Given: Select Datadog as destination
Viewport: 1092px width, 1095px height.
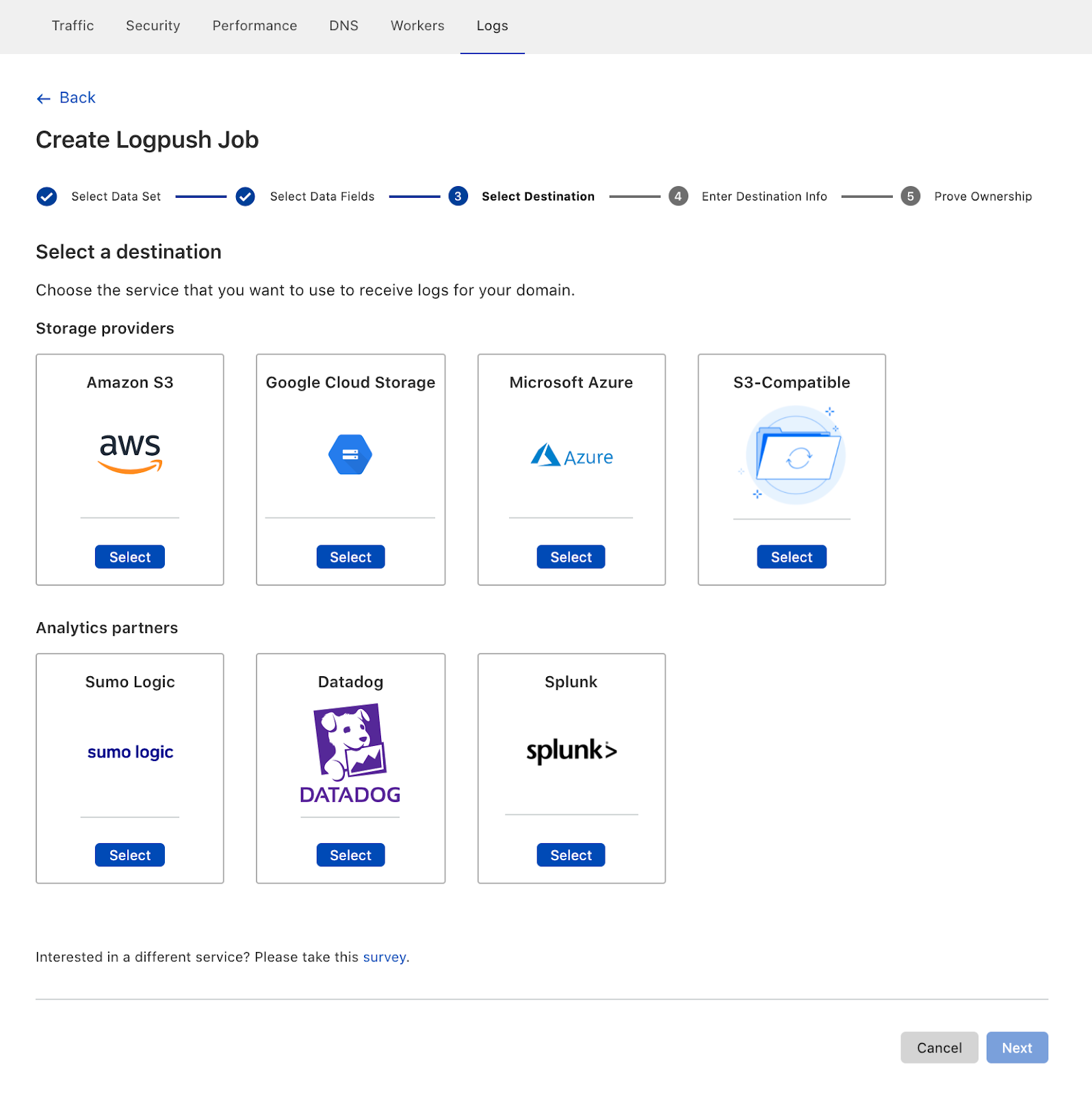Looking at the screenshot, I should (x=350, y=855).
